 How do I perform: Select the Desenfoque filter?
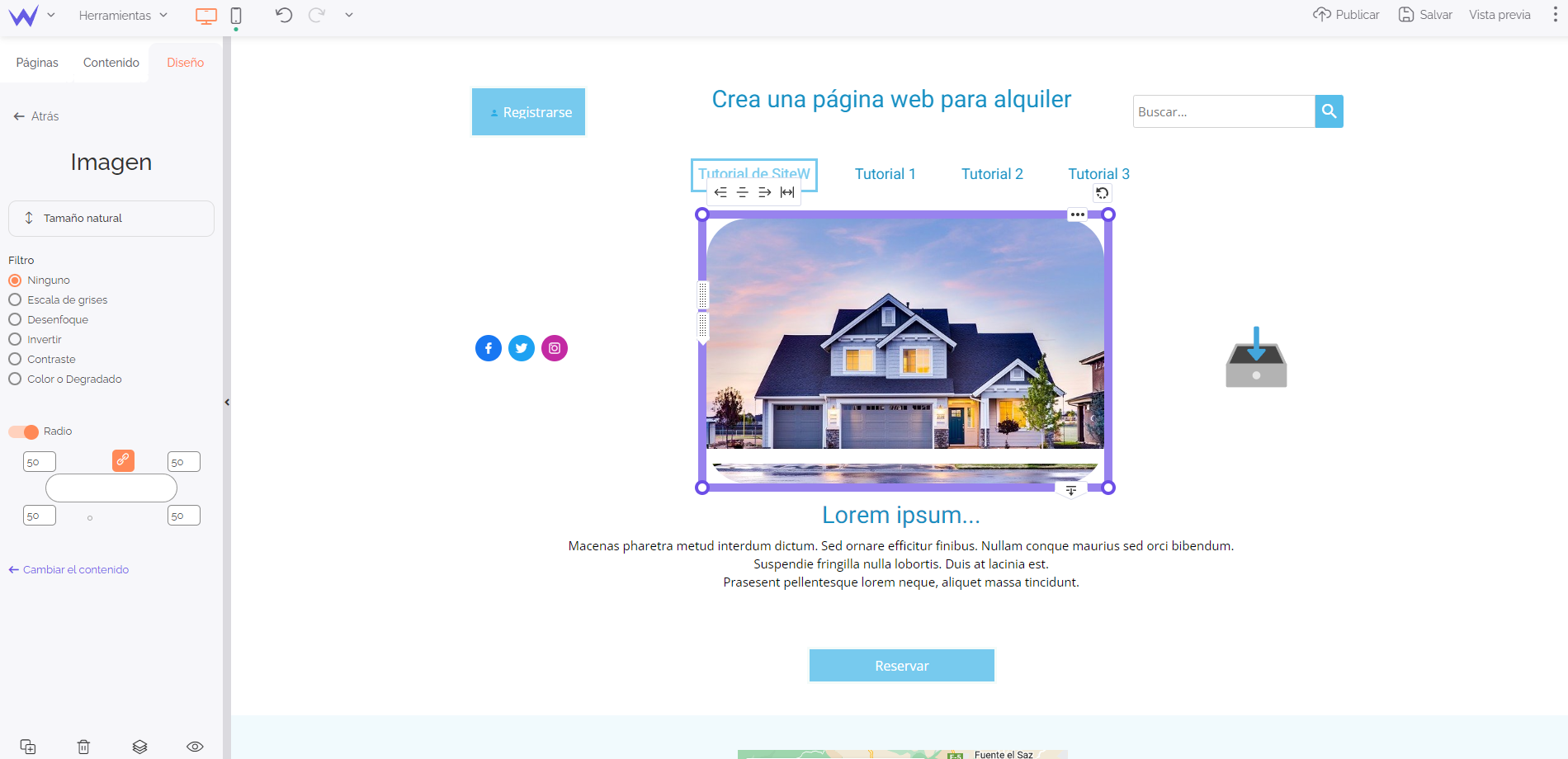[48, 320]
